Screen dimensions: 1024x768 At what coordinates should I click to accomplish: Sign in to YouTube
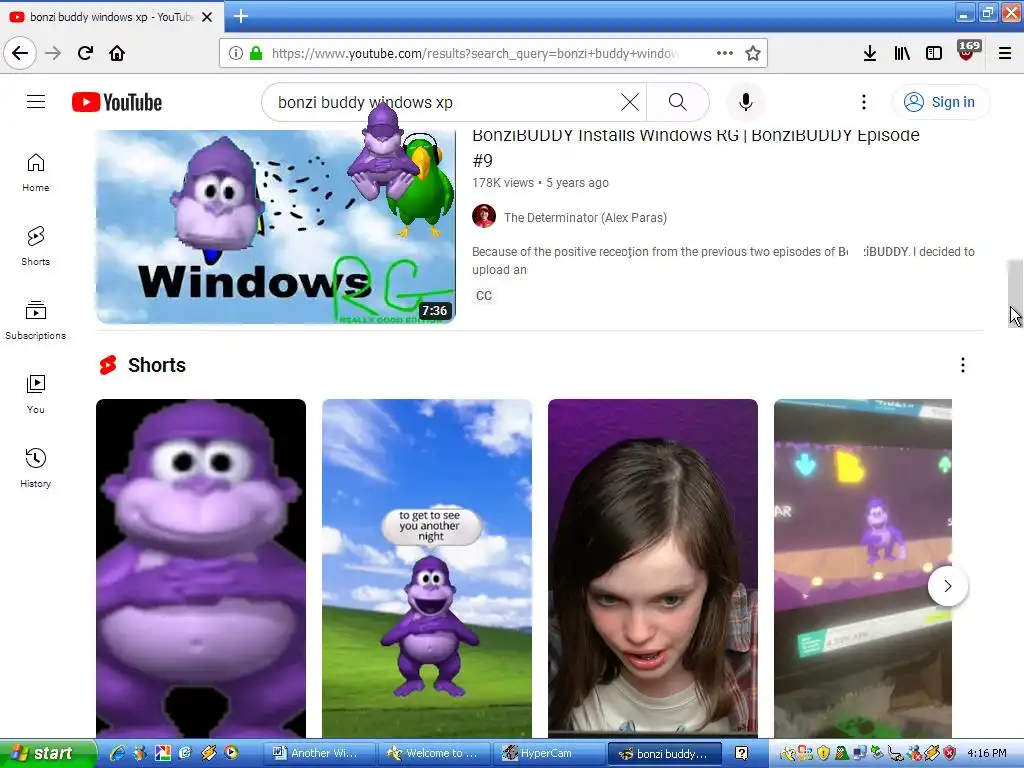[x=940, y=102]
